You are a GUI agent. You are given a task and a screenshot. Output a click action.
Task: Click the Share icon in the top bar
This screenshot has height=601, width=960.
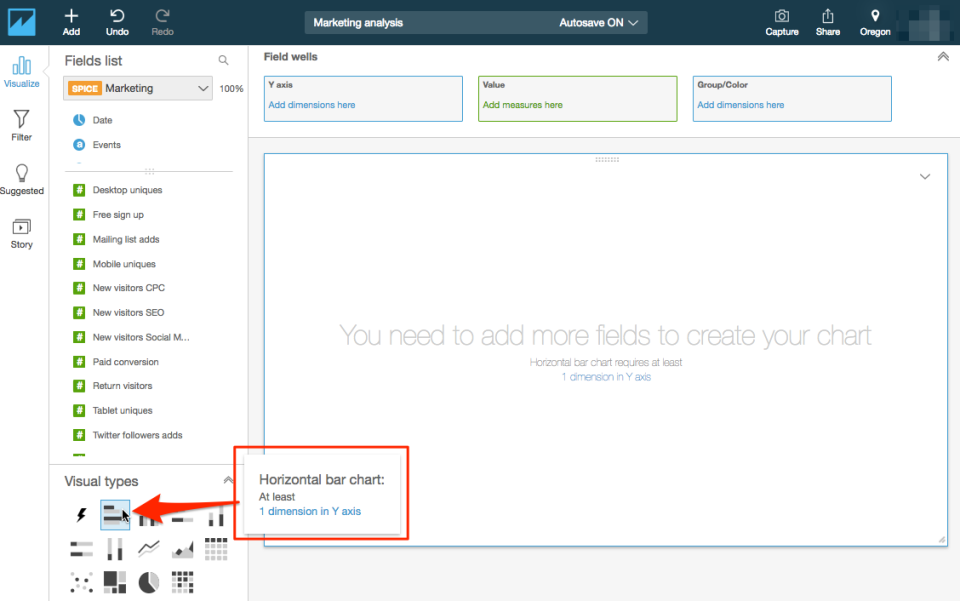pyautogui.click(x=827, y=22)
